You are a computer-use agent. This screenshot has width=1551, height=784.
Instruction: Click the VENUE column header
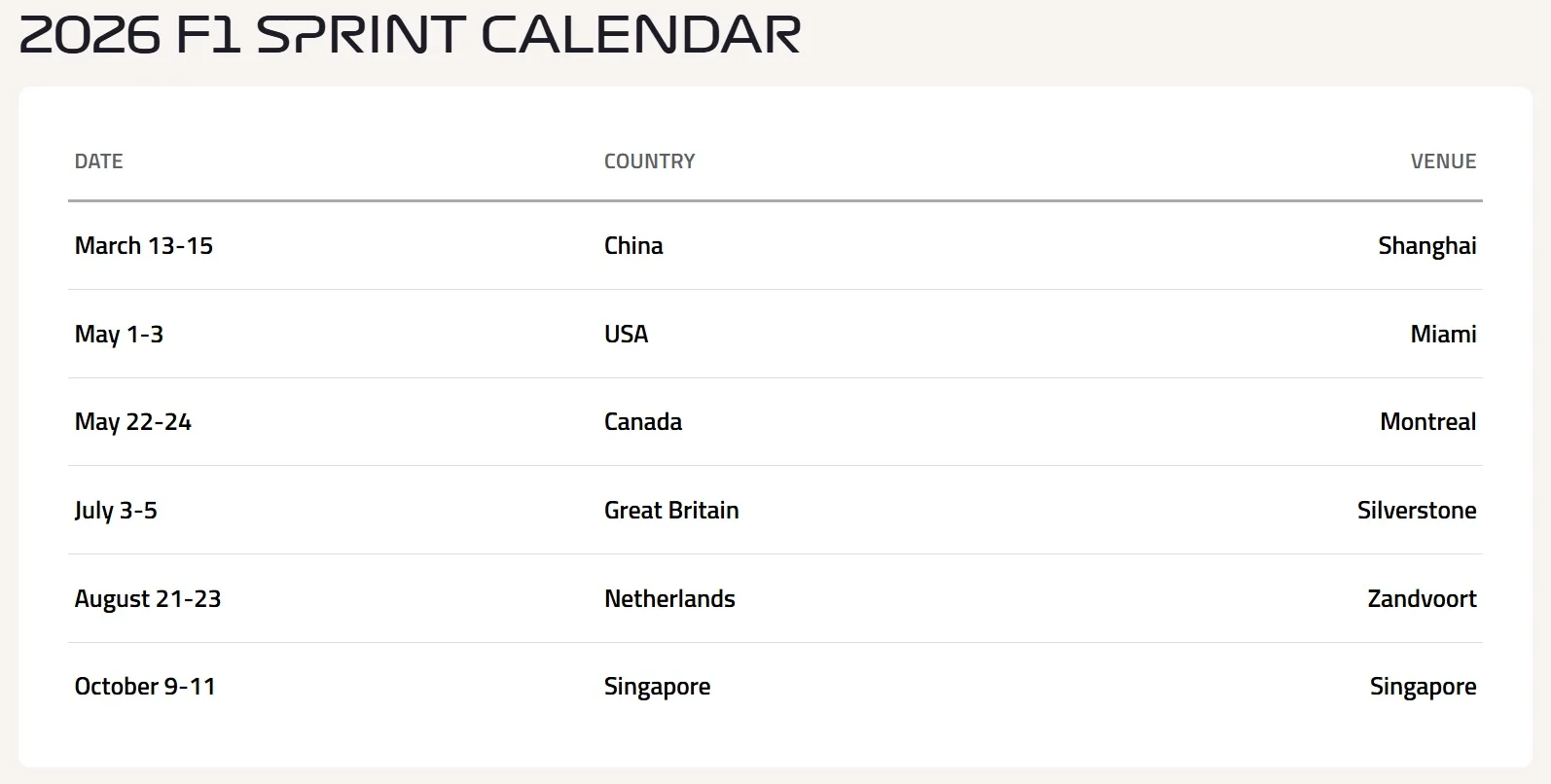1443,161
